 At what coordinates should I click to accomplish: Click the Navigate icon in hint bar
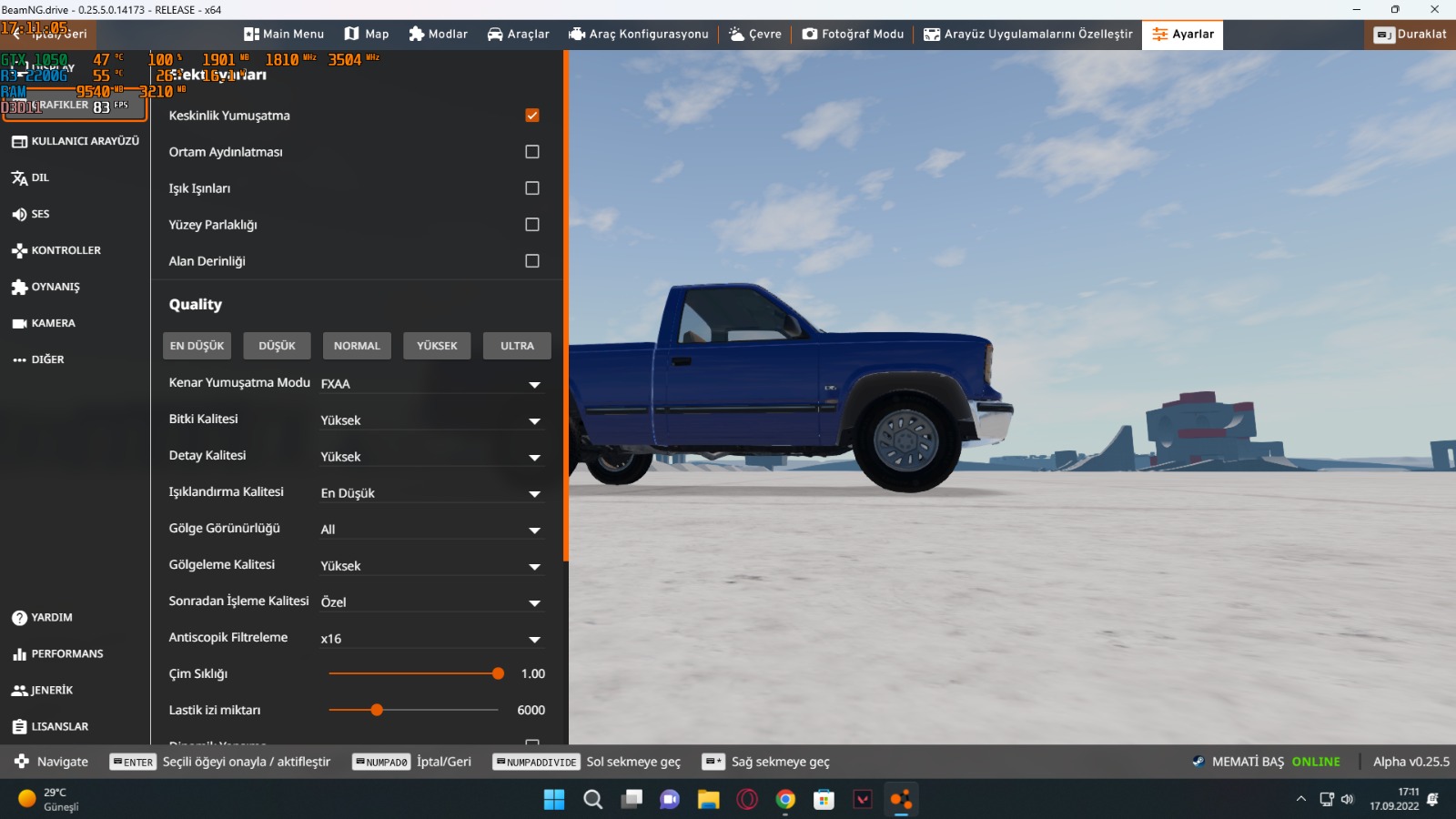22,762
